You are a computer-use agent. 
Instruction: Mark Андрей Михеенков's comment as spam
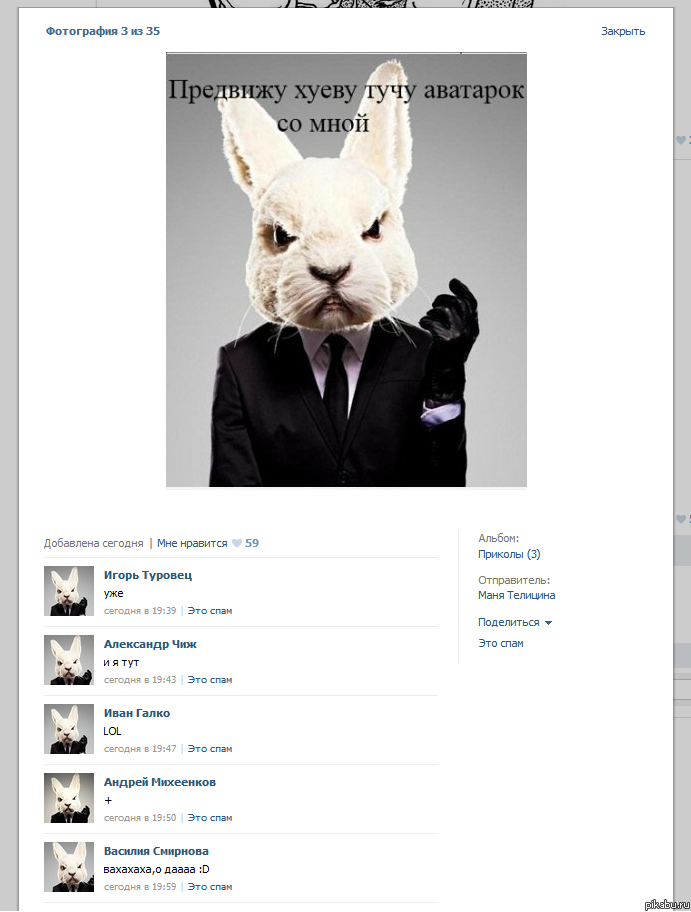[210, 818]
